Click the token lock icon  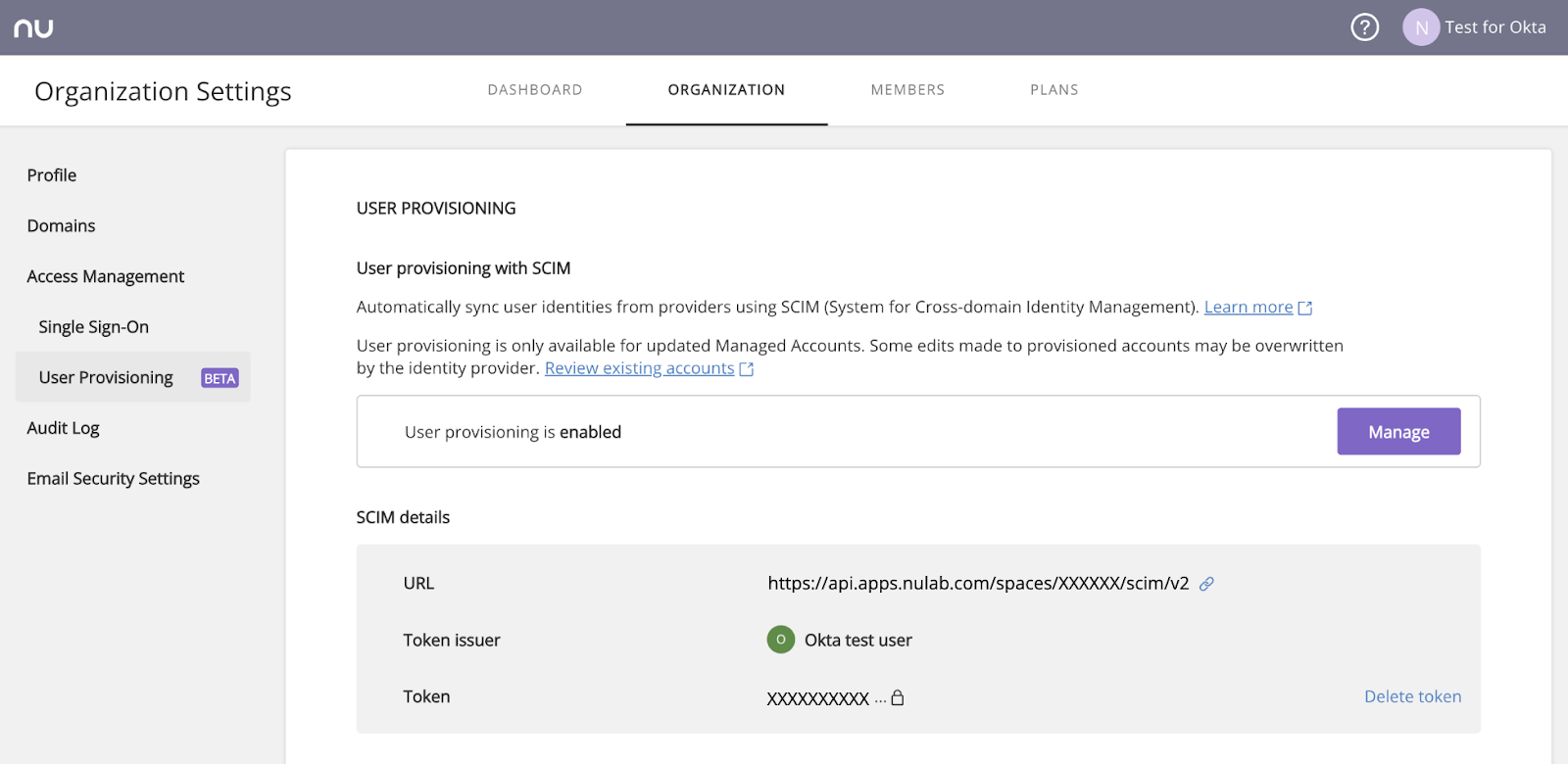click(897, 697)
